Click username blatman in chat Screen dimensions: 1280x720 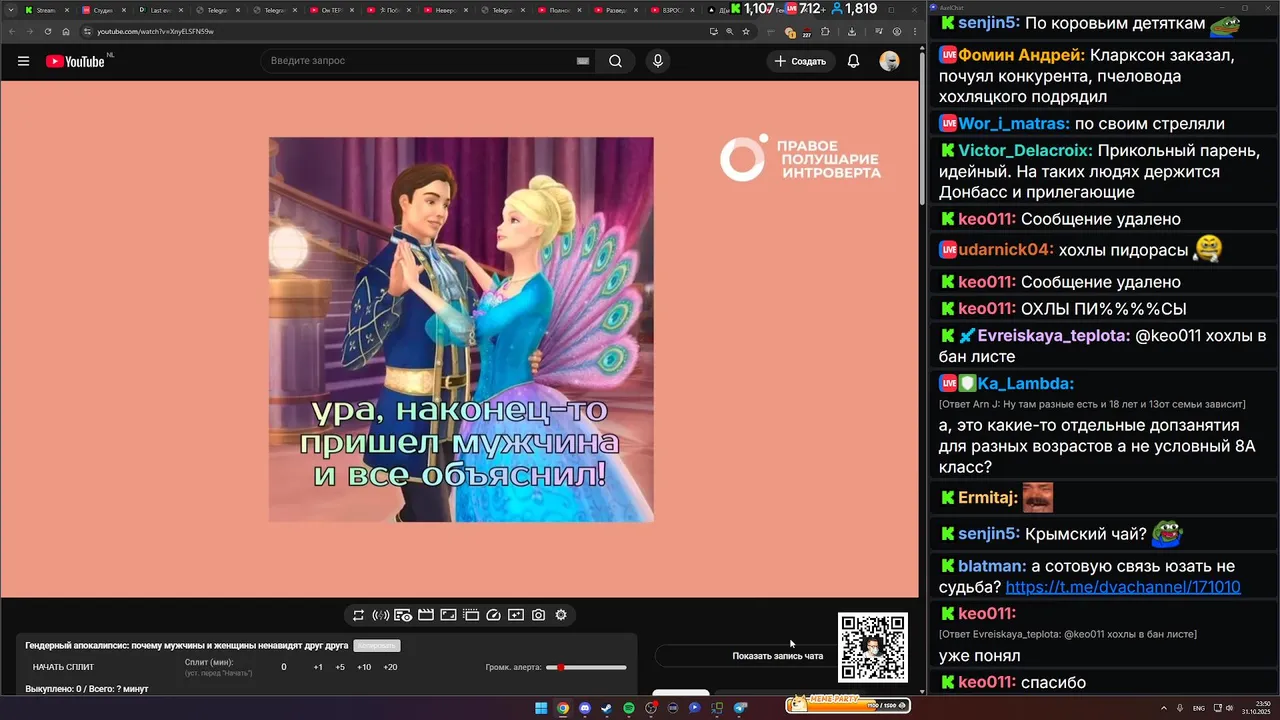coord(992,566)
